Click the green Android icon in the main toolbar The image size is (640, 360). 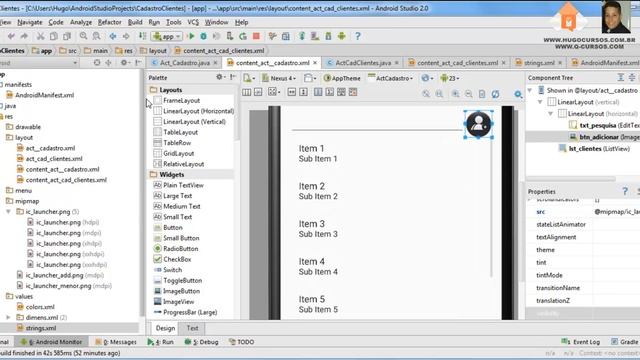click(342, 36)
